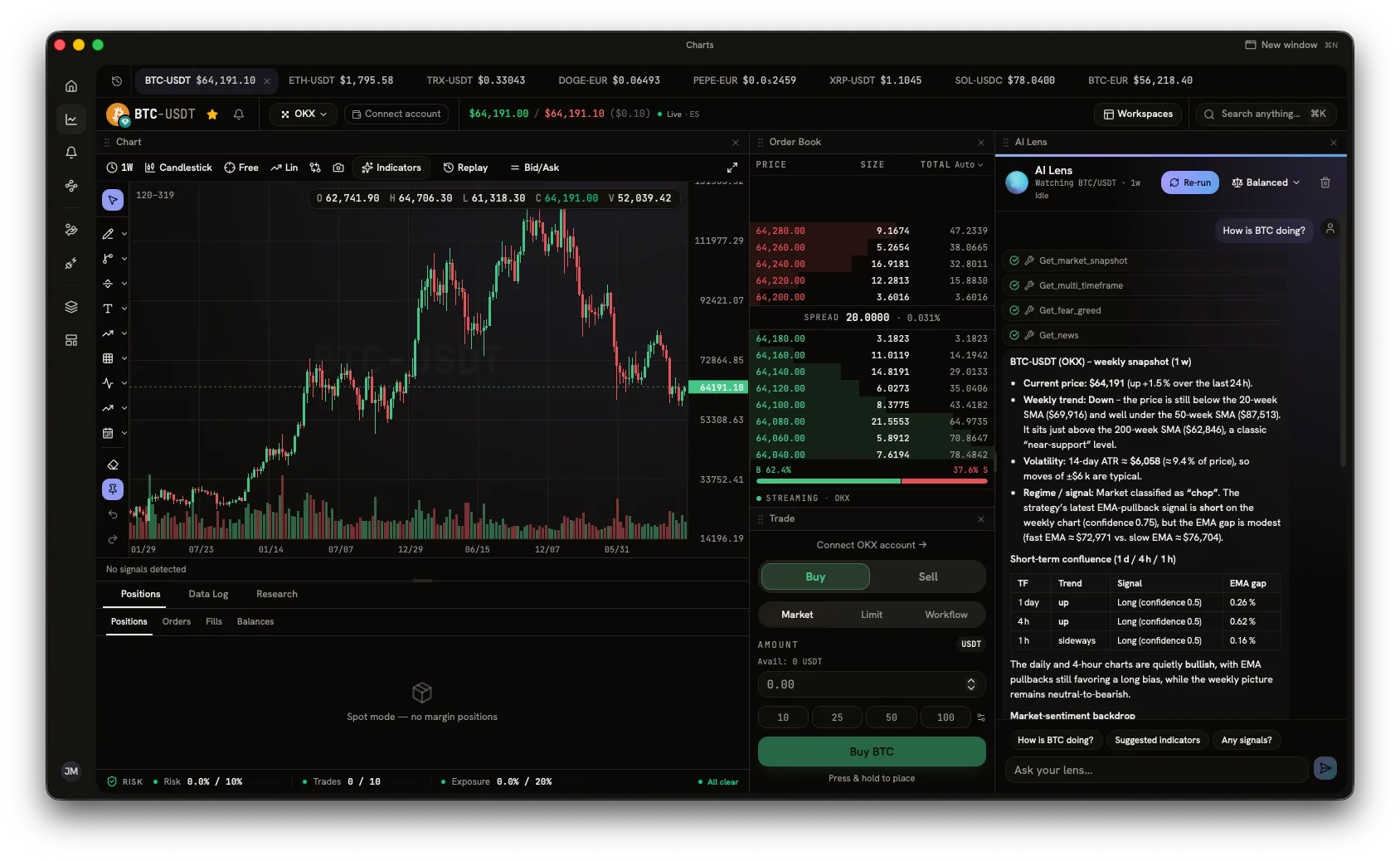Toggle the pin drawing tool
Screen dimensions: 1400x861
coord(113,489)
